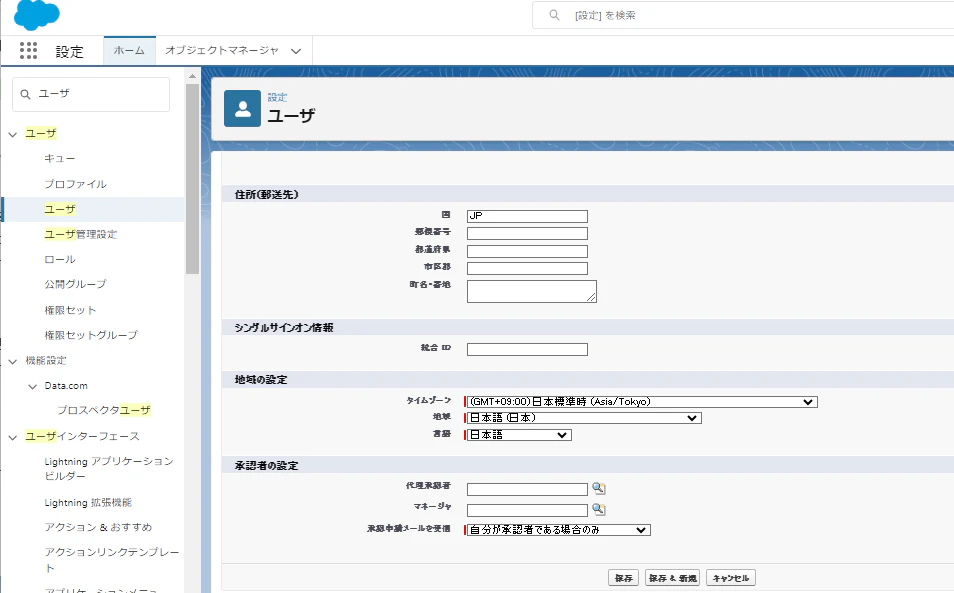The image size is (954, 593).
Task: Click the 保存 & 新規 button
Action: pos(672,578)
